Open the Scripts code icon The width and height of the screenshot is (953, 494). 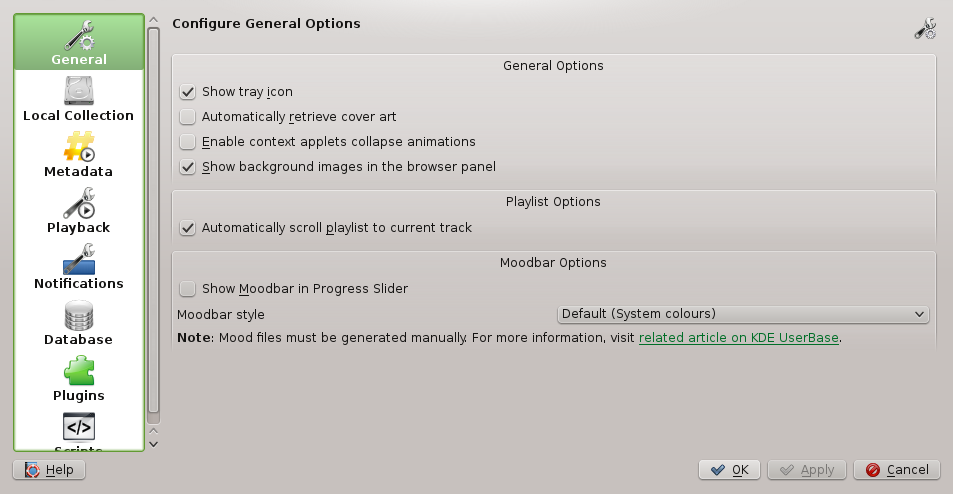tap(79, 427)
